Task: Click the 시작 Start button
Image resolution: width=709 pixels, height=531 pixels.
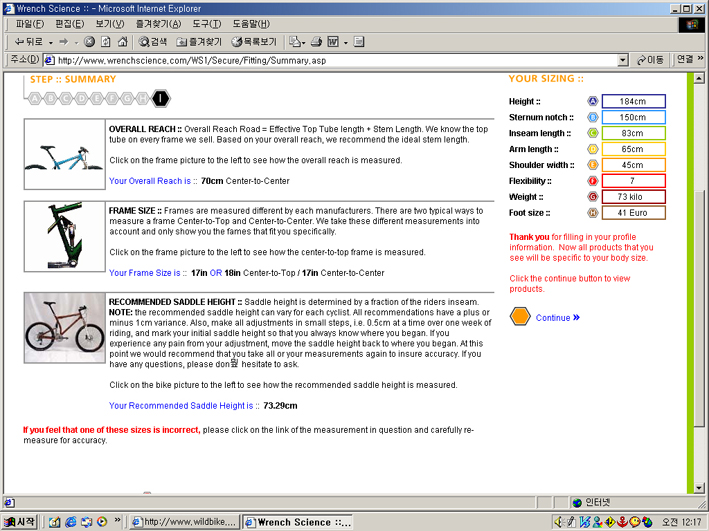Action: click(x=19, y=522)
